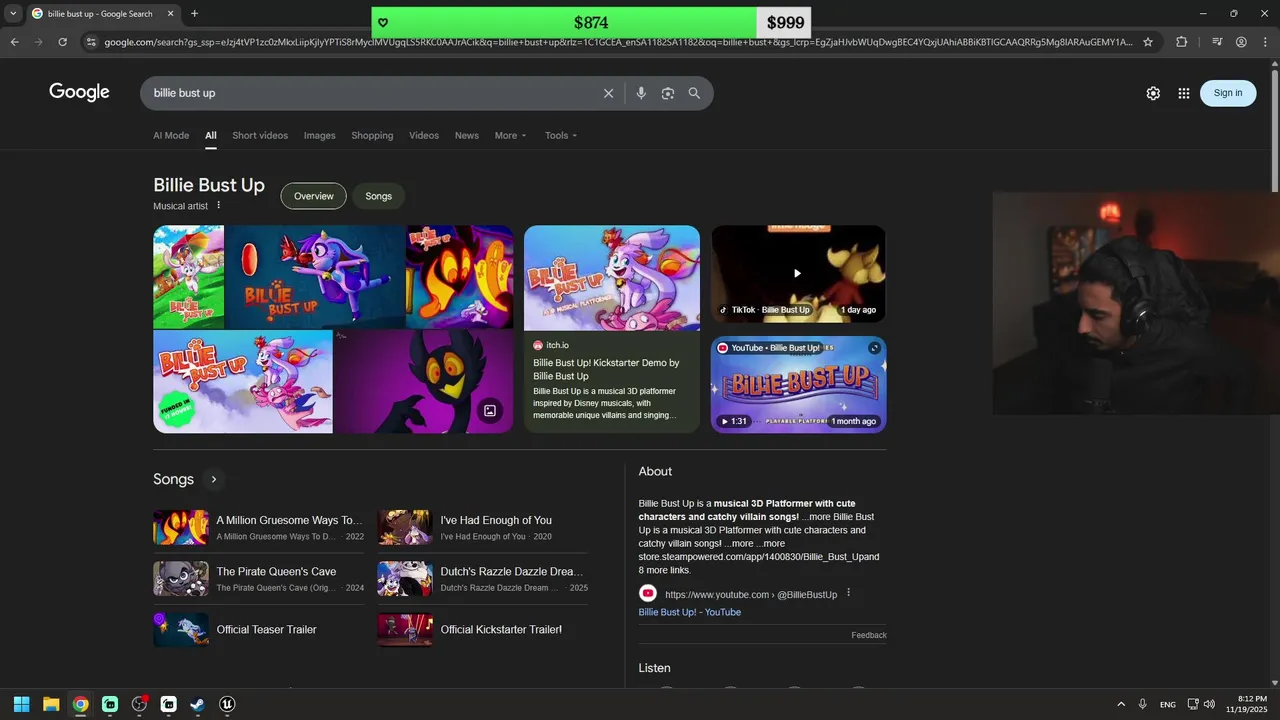Switch to AI Mode tab

click(x=171, y=135)
